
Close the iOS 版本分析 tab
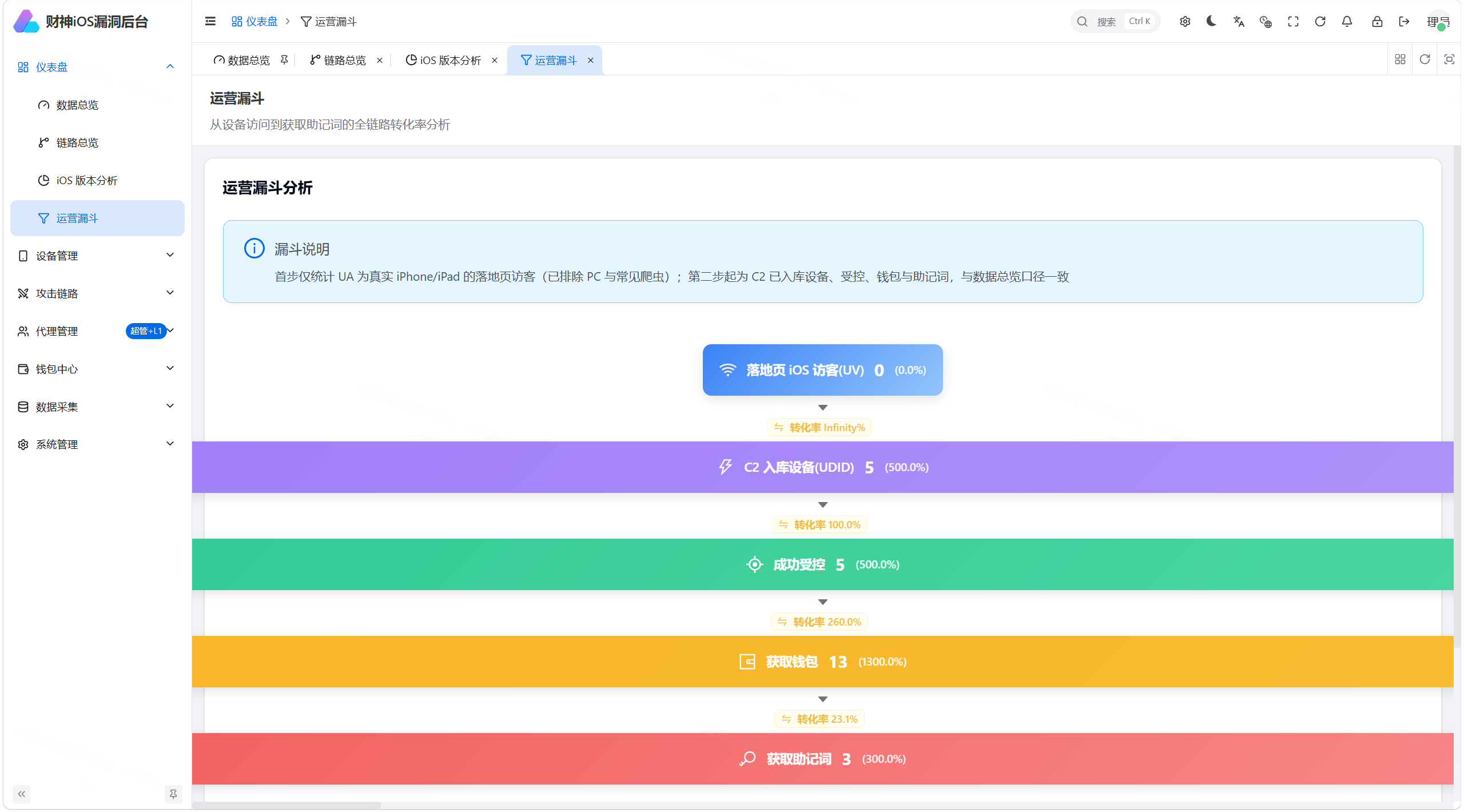495,60
